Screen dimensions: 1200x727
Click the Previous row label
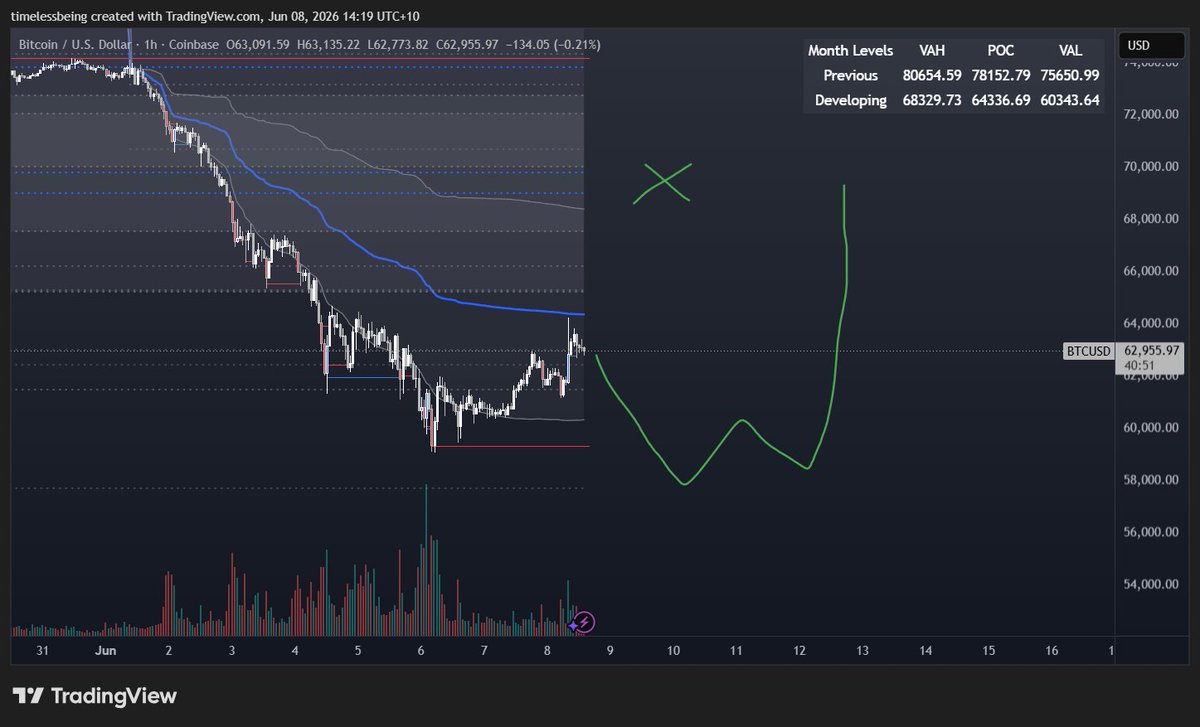[x=851, y=76]
